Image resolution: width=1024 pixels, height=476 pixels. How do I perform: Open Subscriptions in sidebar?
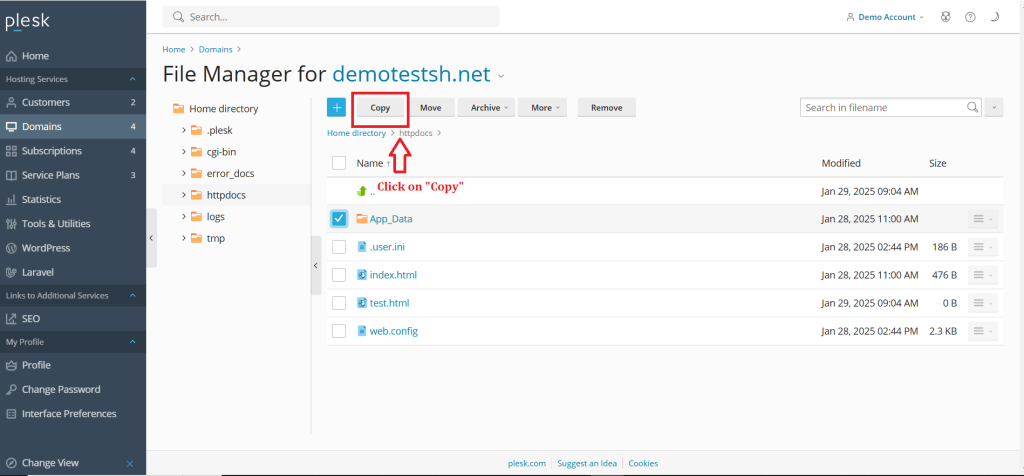73,151
